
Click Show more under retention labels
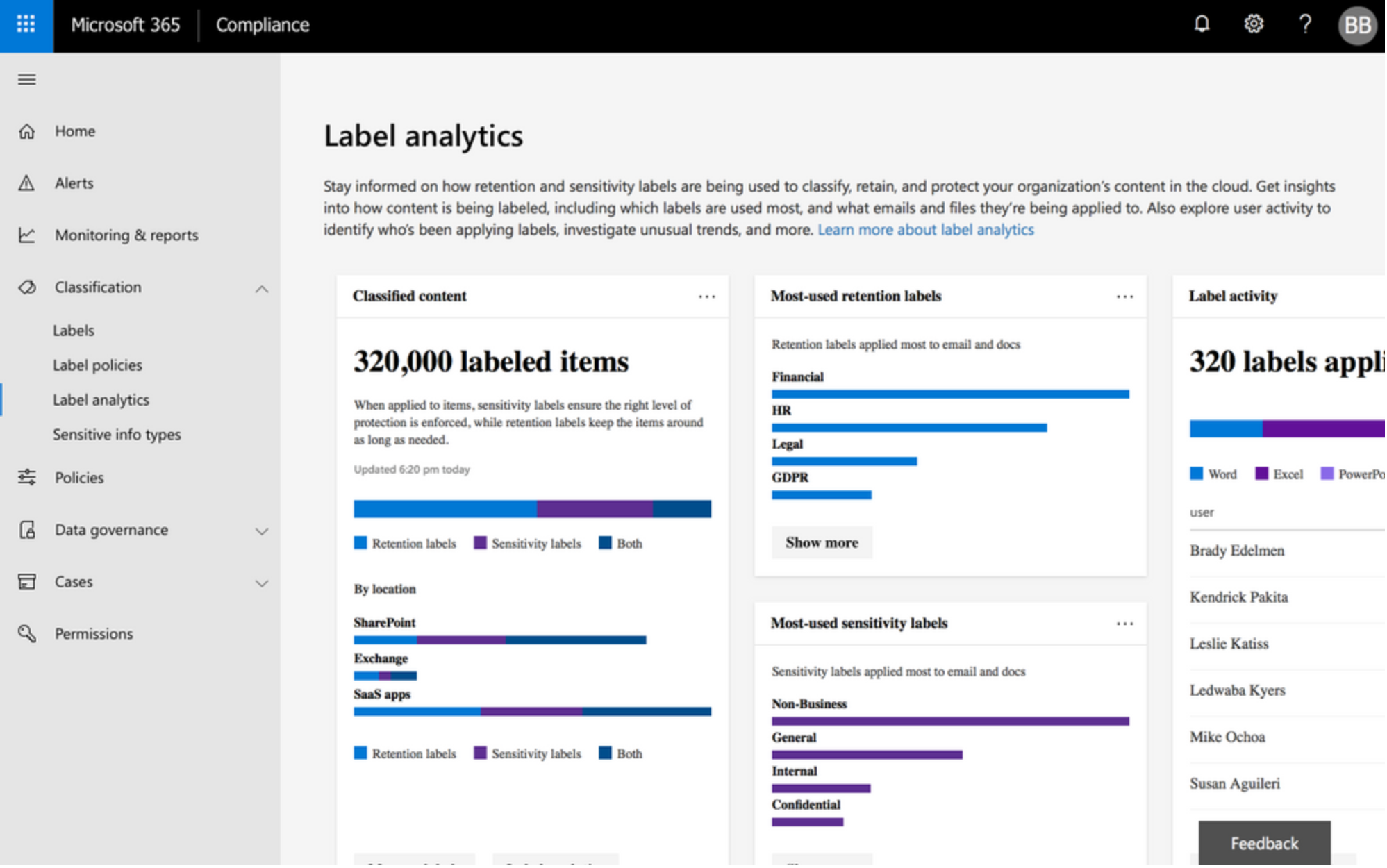click(823, 543)
